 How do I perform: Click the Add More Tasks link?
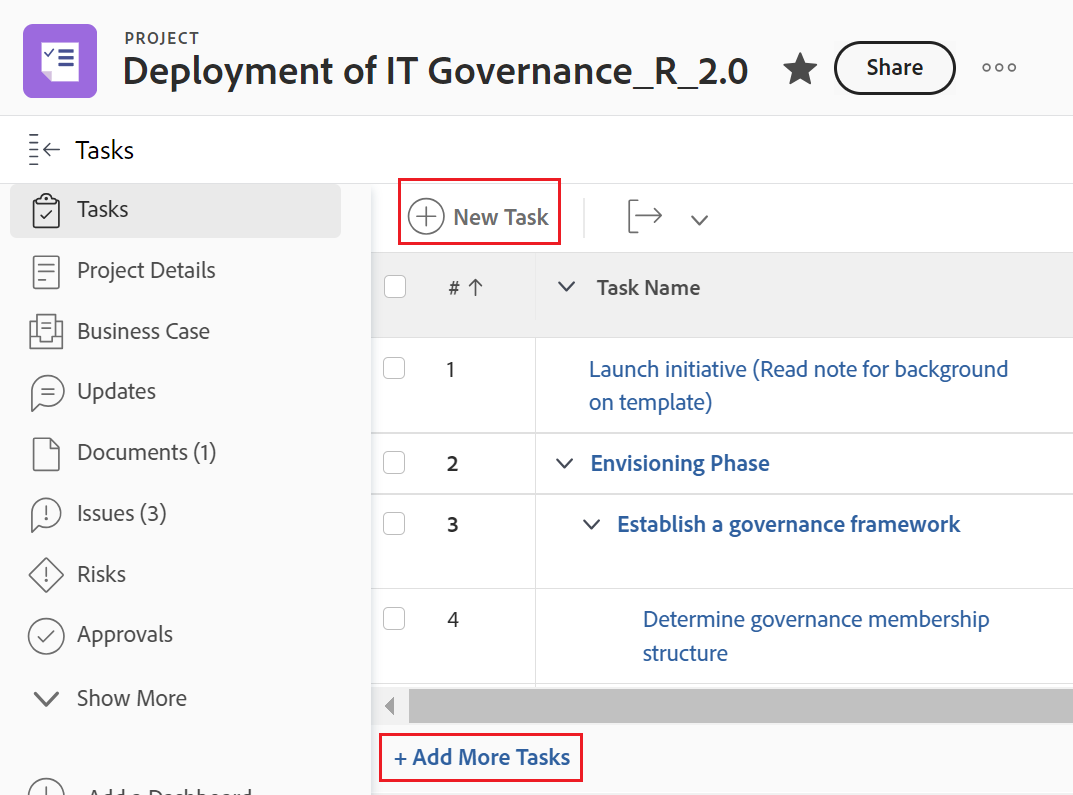click(x=482, y=758)
